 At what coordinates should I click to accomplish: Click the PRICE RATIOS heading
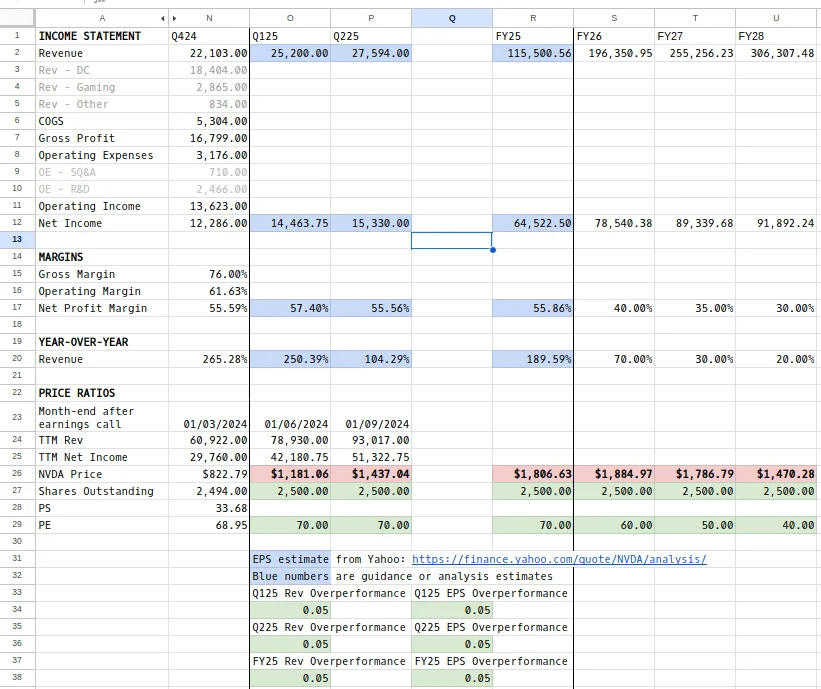coord(102,393)
